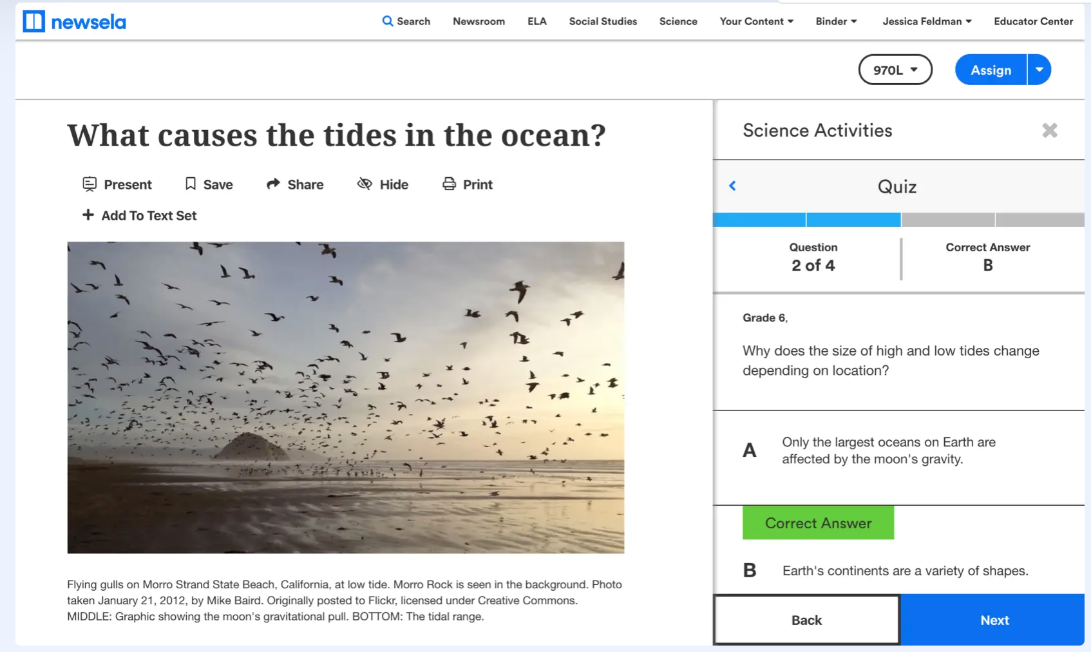This screenshot has width=1091, height=652.
Task: Go back using the Quiz chevron arrow
Action: pyautogui.click(x=732, y=186)
